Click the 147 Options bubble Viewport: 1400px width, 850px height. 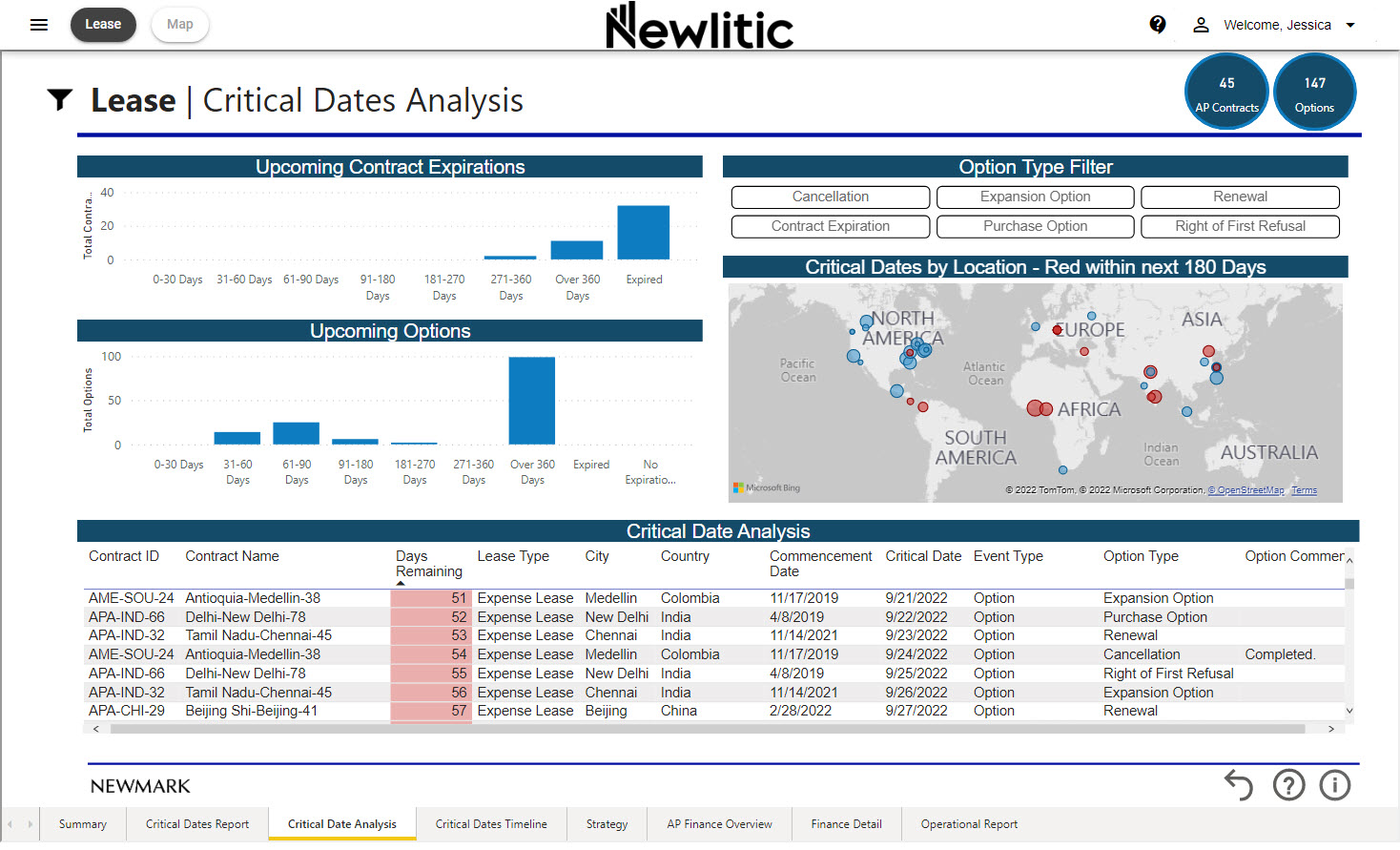click(1314, 93)
